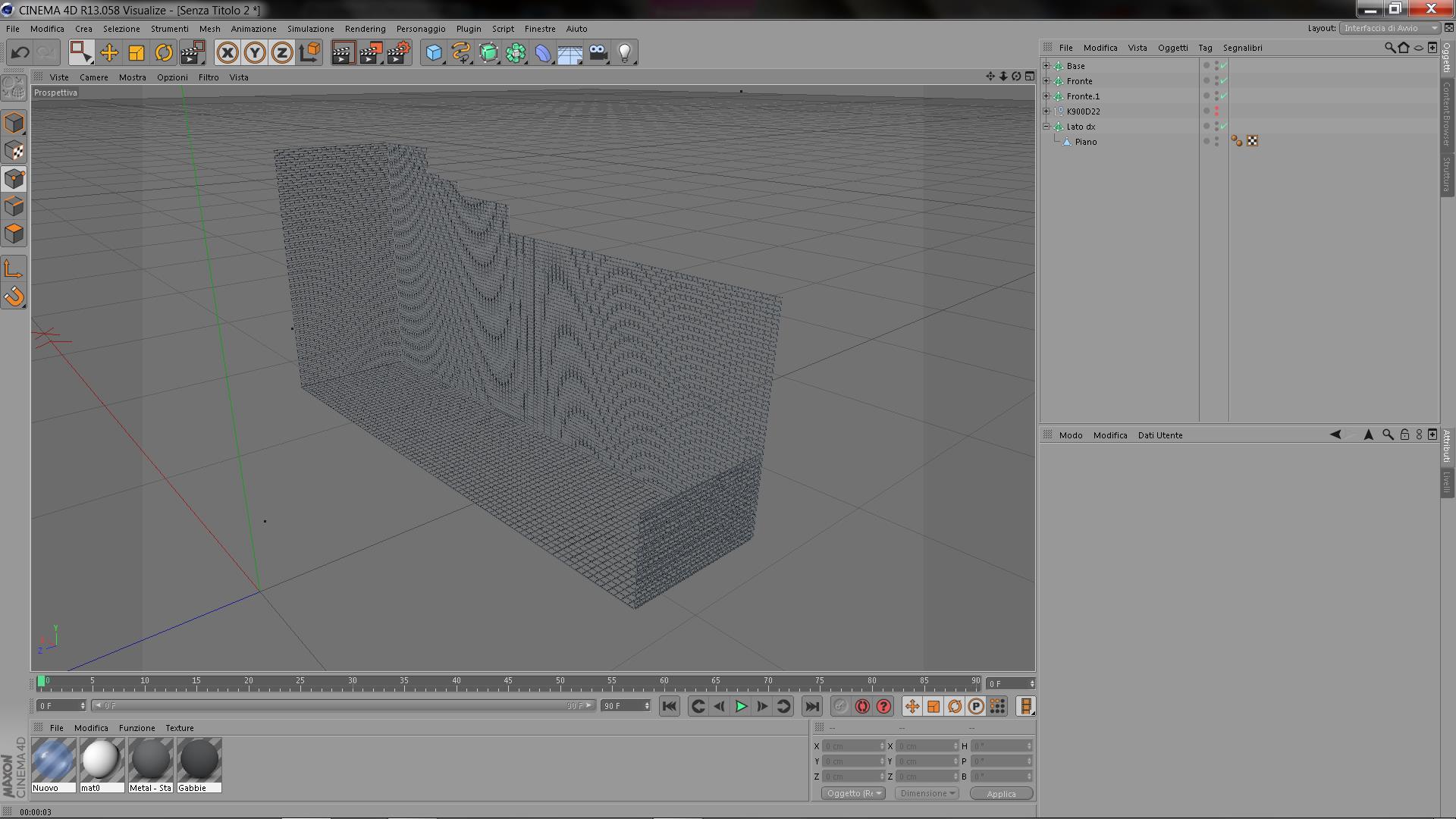
Task: Select the Move tool
Action: point(109,52)
